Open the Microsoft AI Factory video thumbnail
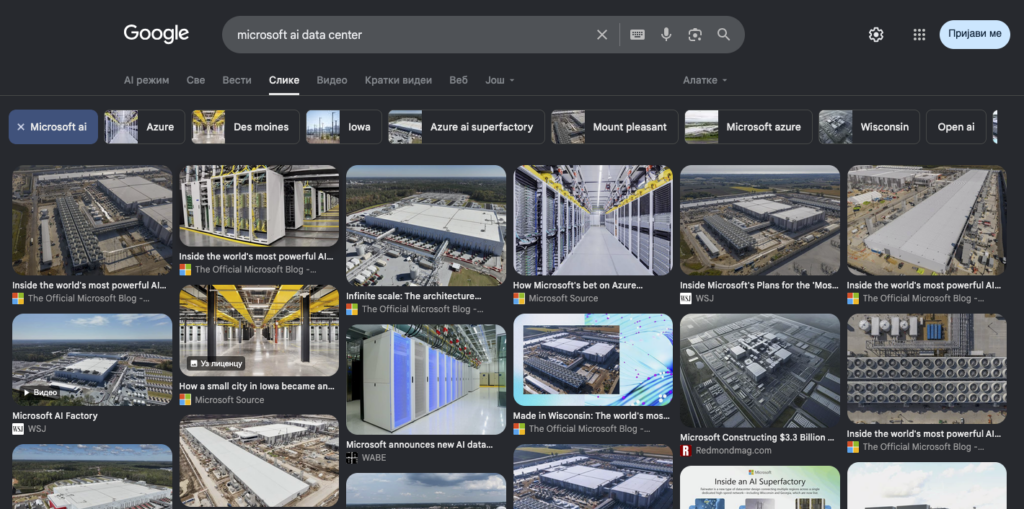The image size is (1024, 509). 92,359
